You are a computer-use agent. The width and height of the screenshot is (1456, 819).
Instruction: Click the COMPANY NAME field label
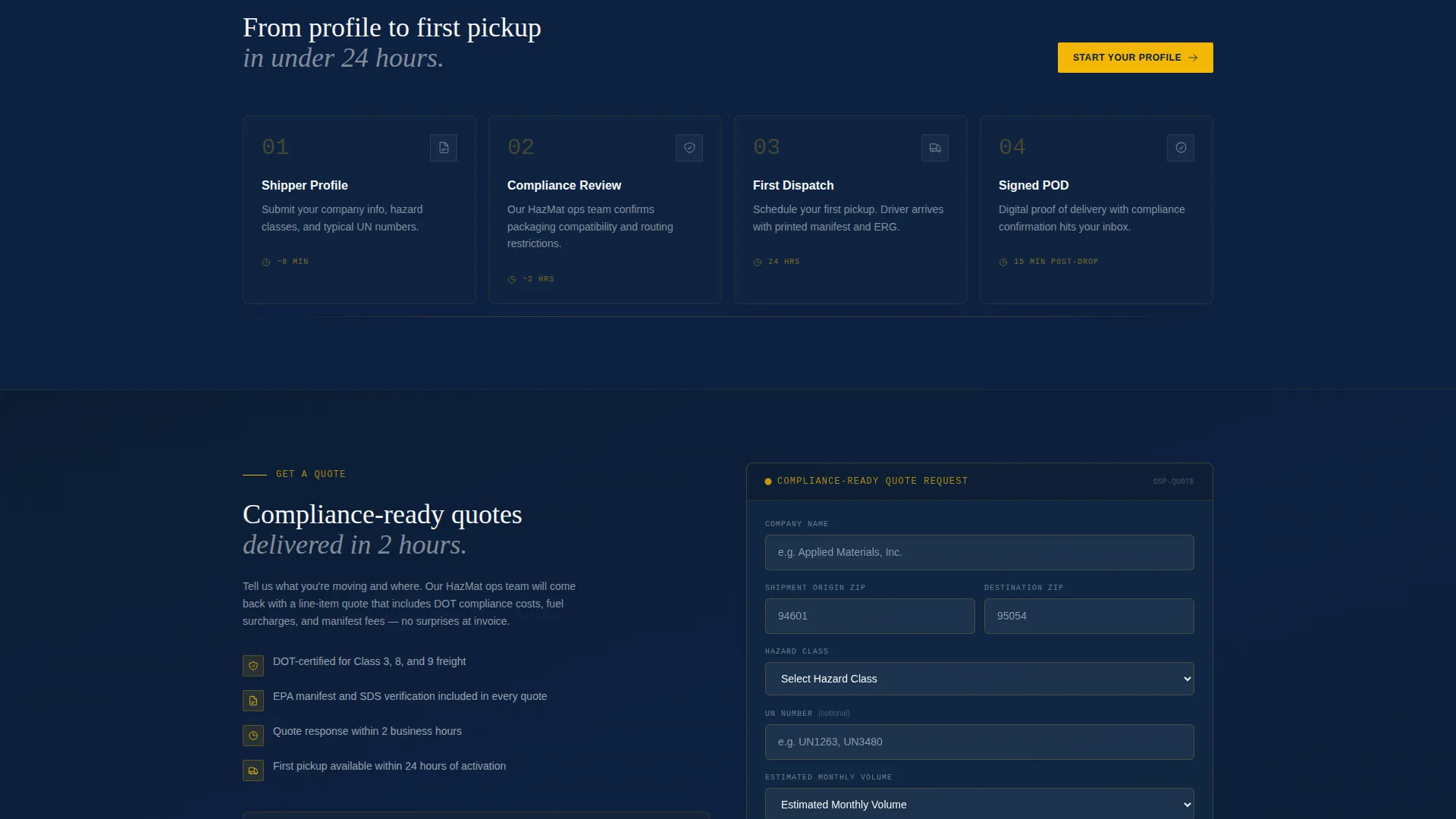[796, 524]
